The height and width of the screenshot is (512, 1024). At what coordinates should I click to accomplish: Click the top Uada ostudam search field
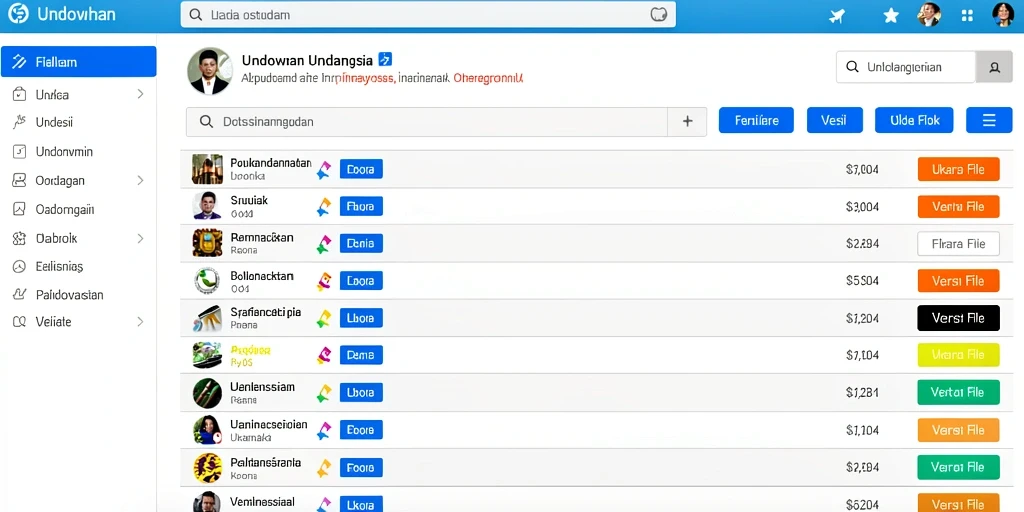click(x=428, y=14)
